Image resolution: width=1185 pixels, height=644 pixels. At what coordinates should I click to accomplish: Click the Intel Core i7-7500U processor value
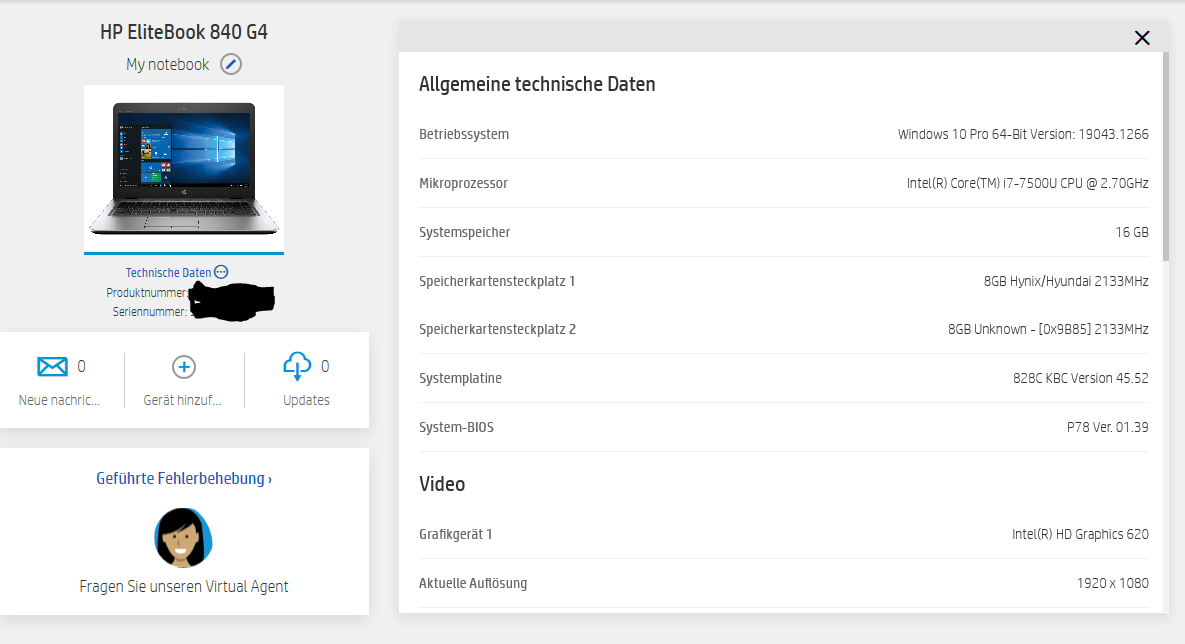(1027, 183)
